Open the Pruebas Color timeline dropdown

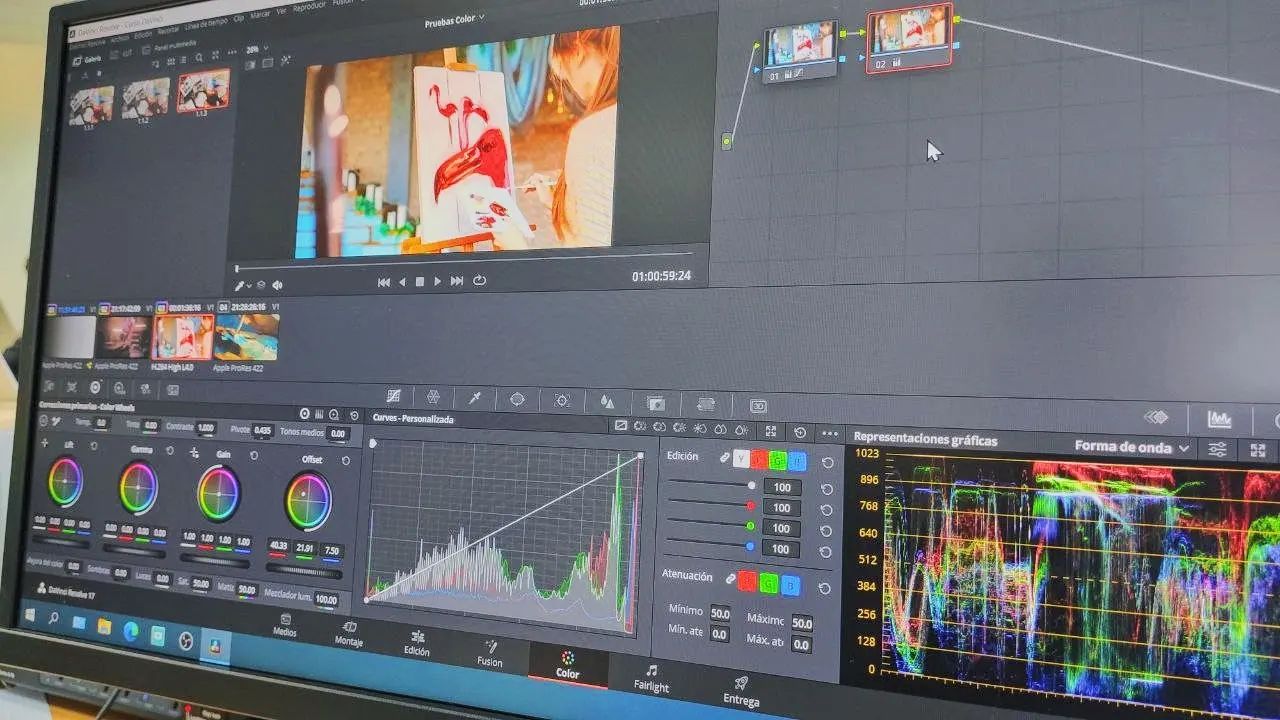click(454, 18)
